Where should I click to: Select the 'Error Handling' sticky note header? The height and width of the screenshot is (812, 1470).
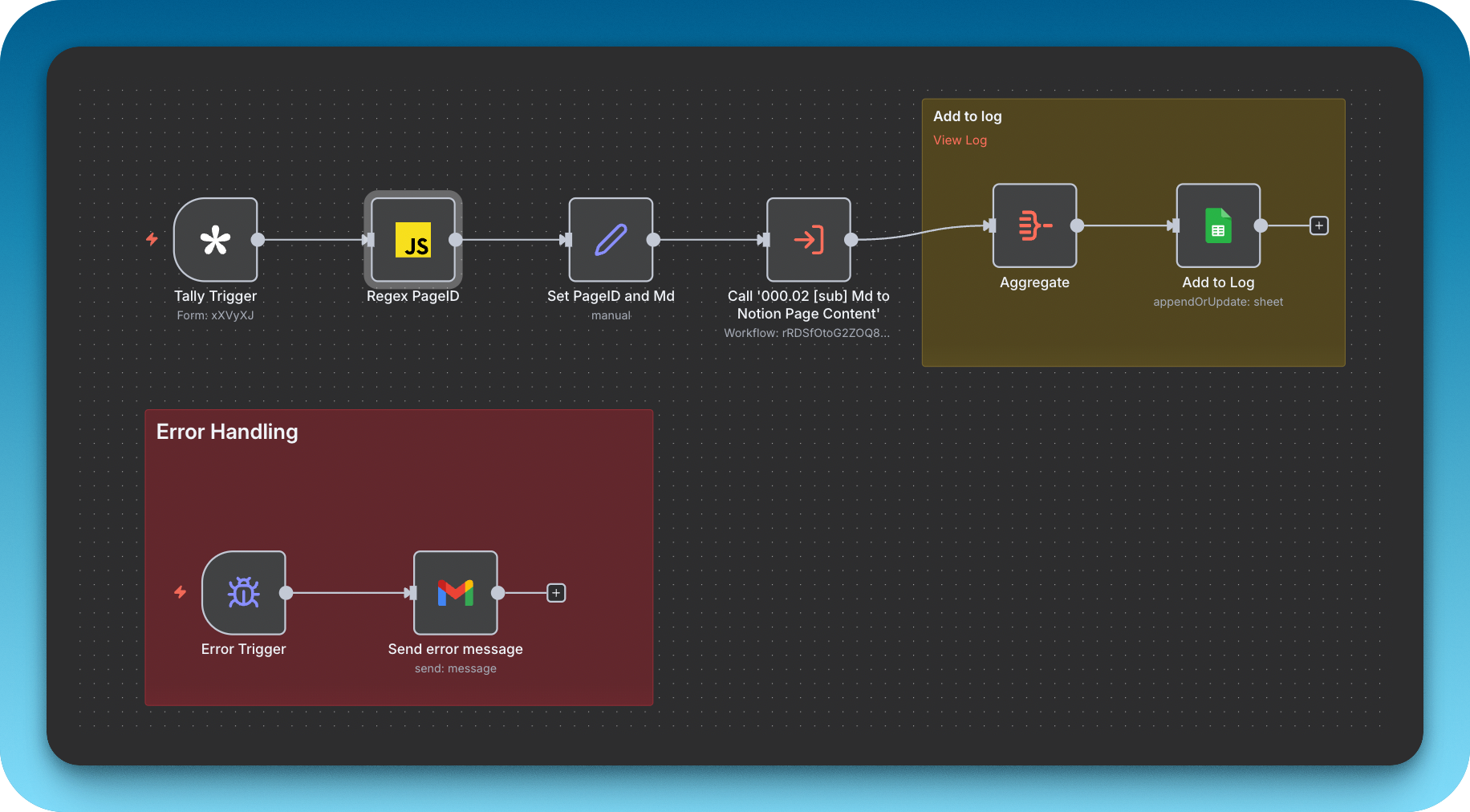(227, 432)
